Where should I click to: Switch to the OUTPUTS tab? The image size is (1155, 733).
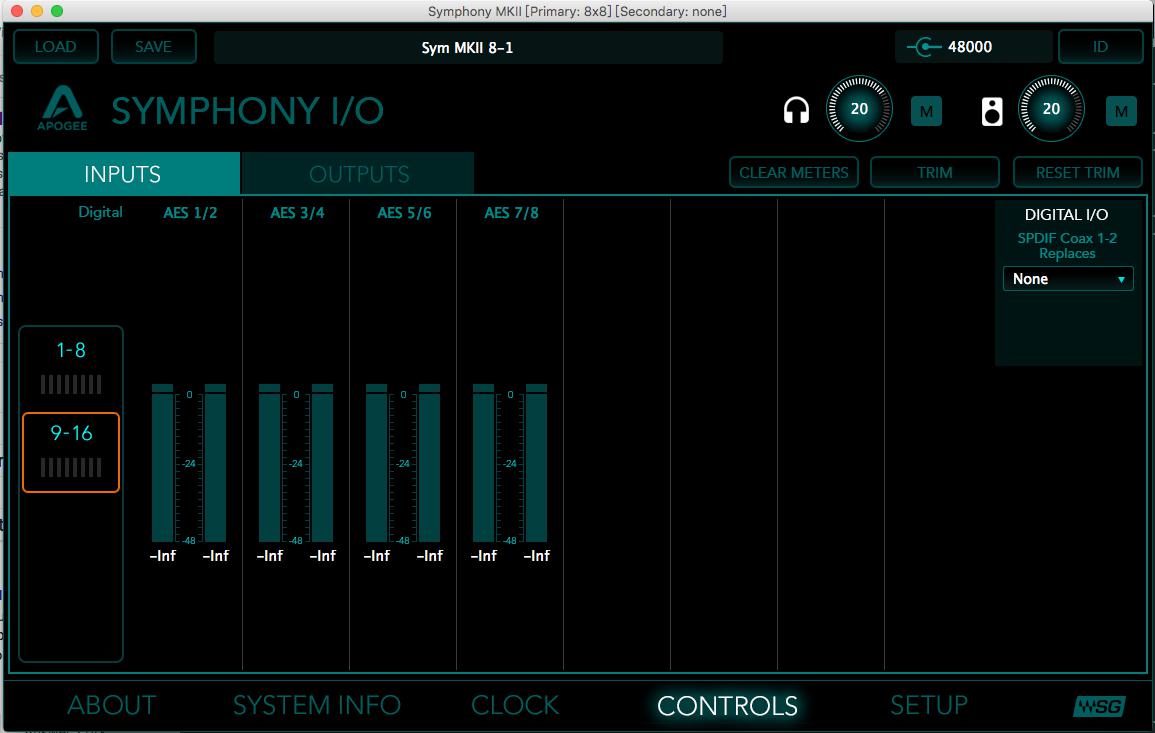[x=358, y=174]
